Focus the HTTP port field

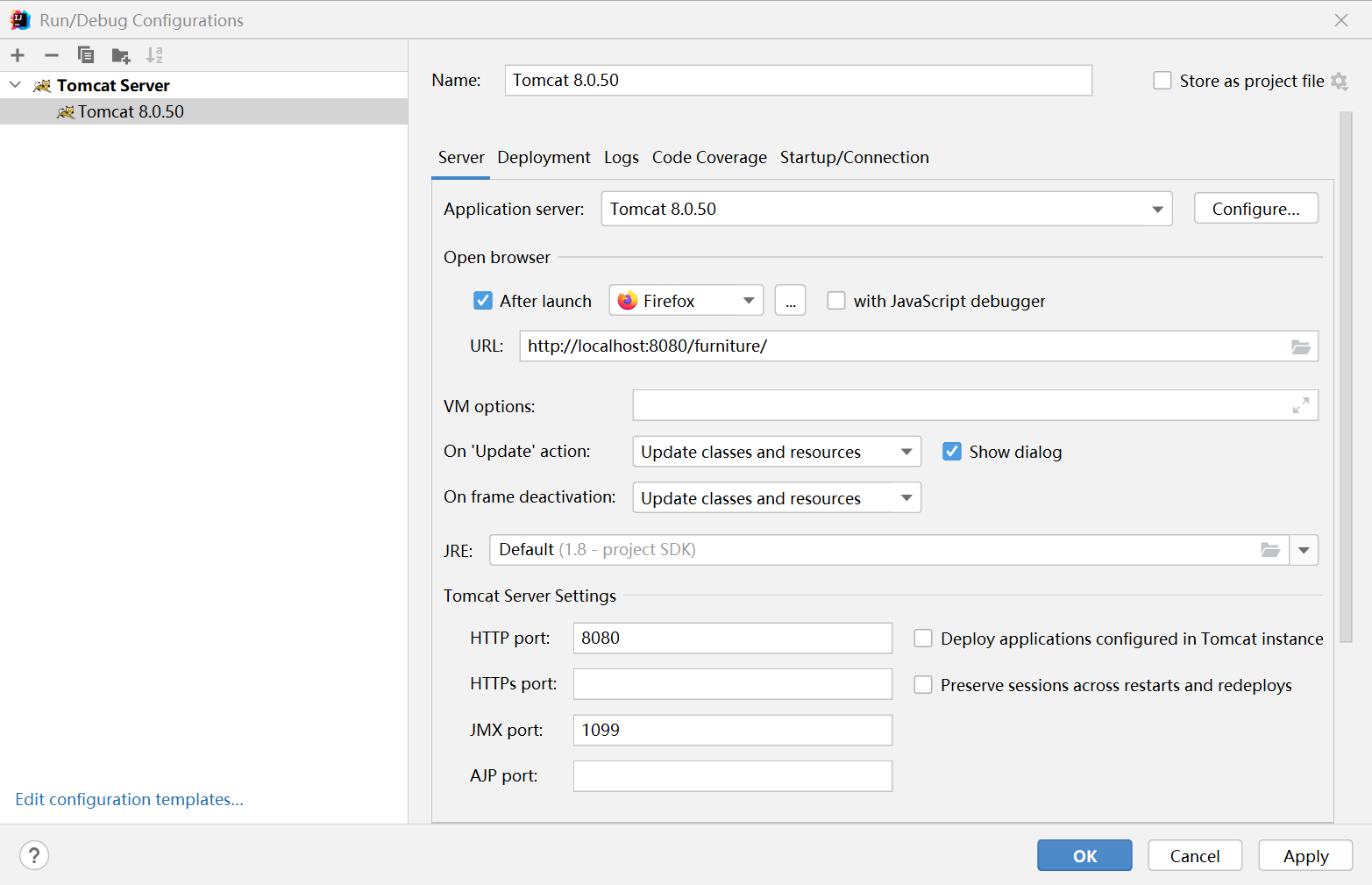(733, 639)
